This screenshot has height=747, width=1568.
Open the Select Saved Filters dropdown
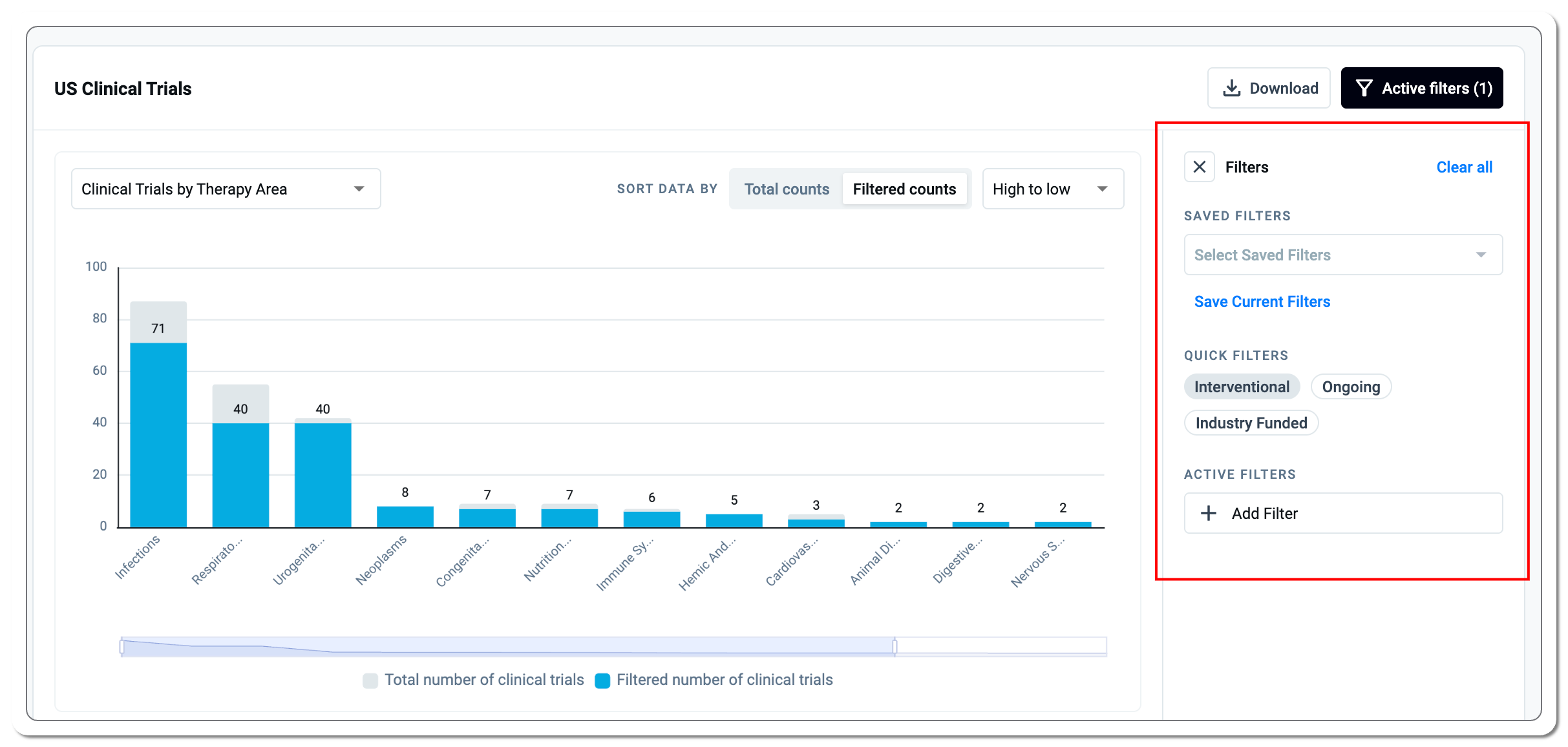[x=1343, y=255]
